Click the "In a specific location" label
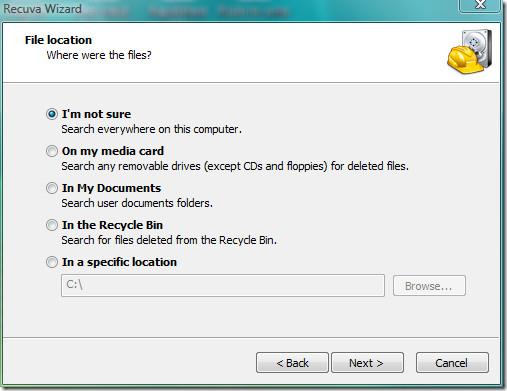 [119, 262]
